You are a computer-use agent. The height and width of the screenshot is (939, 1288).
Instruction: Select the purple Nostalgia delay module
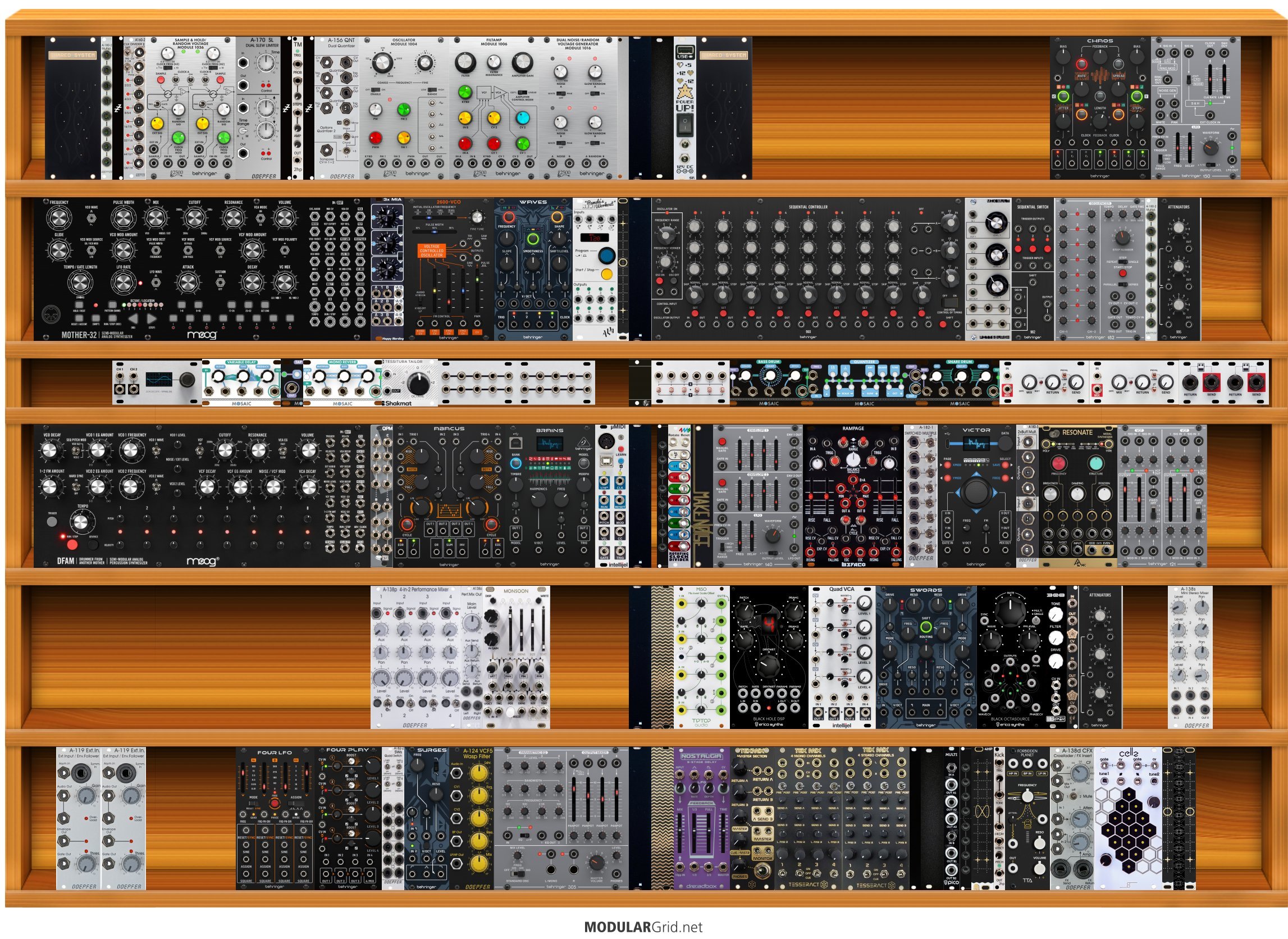702,818
